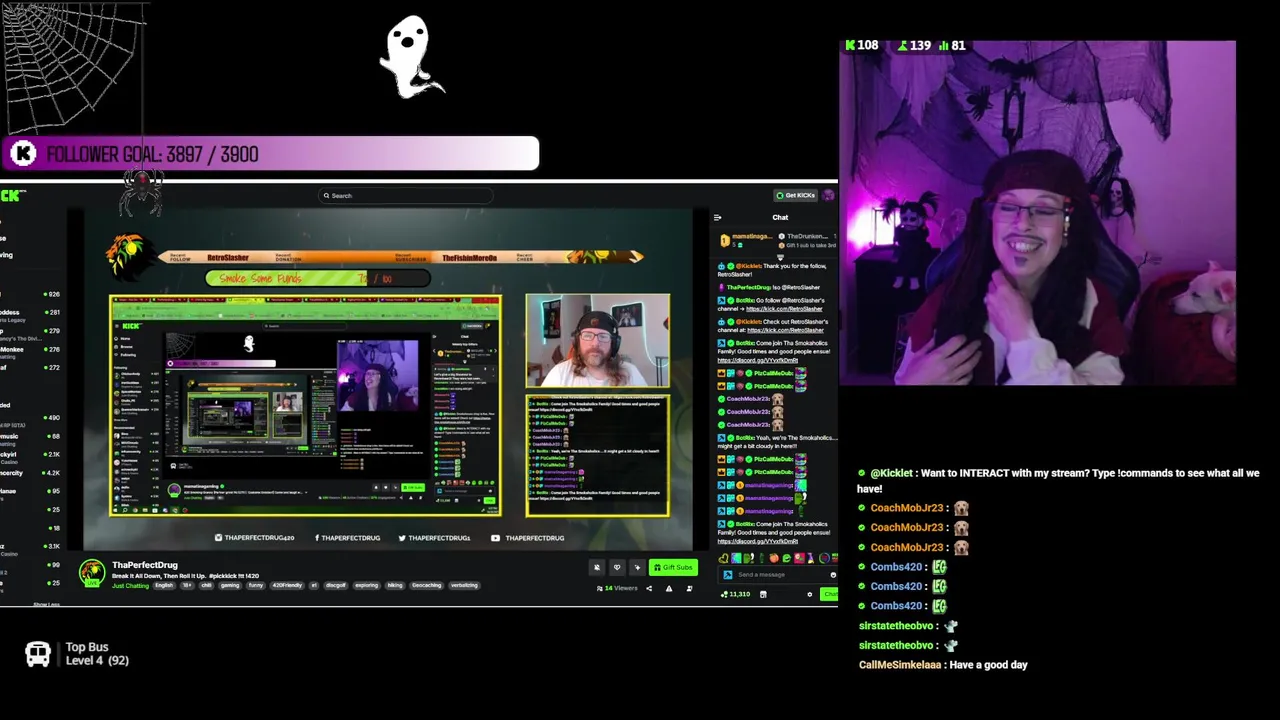Click the Follower Goal progress bar overlay
This screenshot has height=720, width=1280.
tap(272, 154)
